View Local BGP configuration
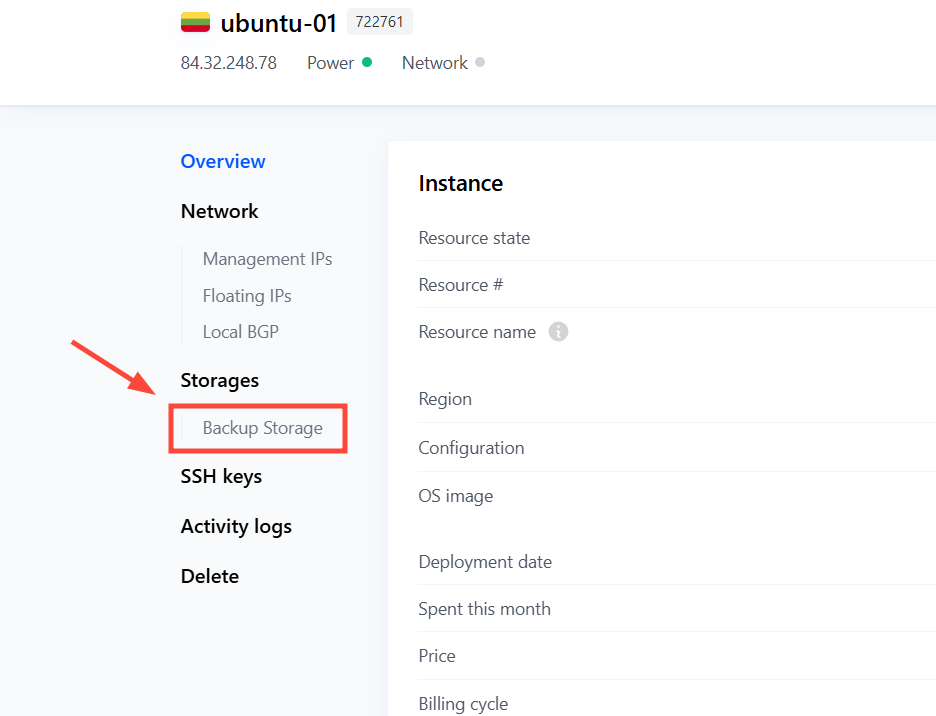 click(240, 331)
